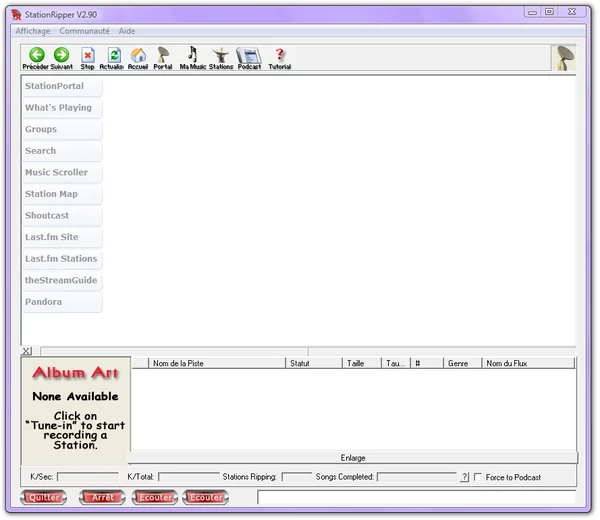Minimize the StationRipper window

[532, 12]
